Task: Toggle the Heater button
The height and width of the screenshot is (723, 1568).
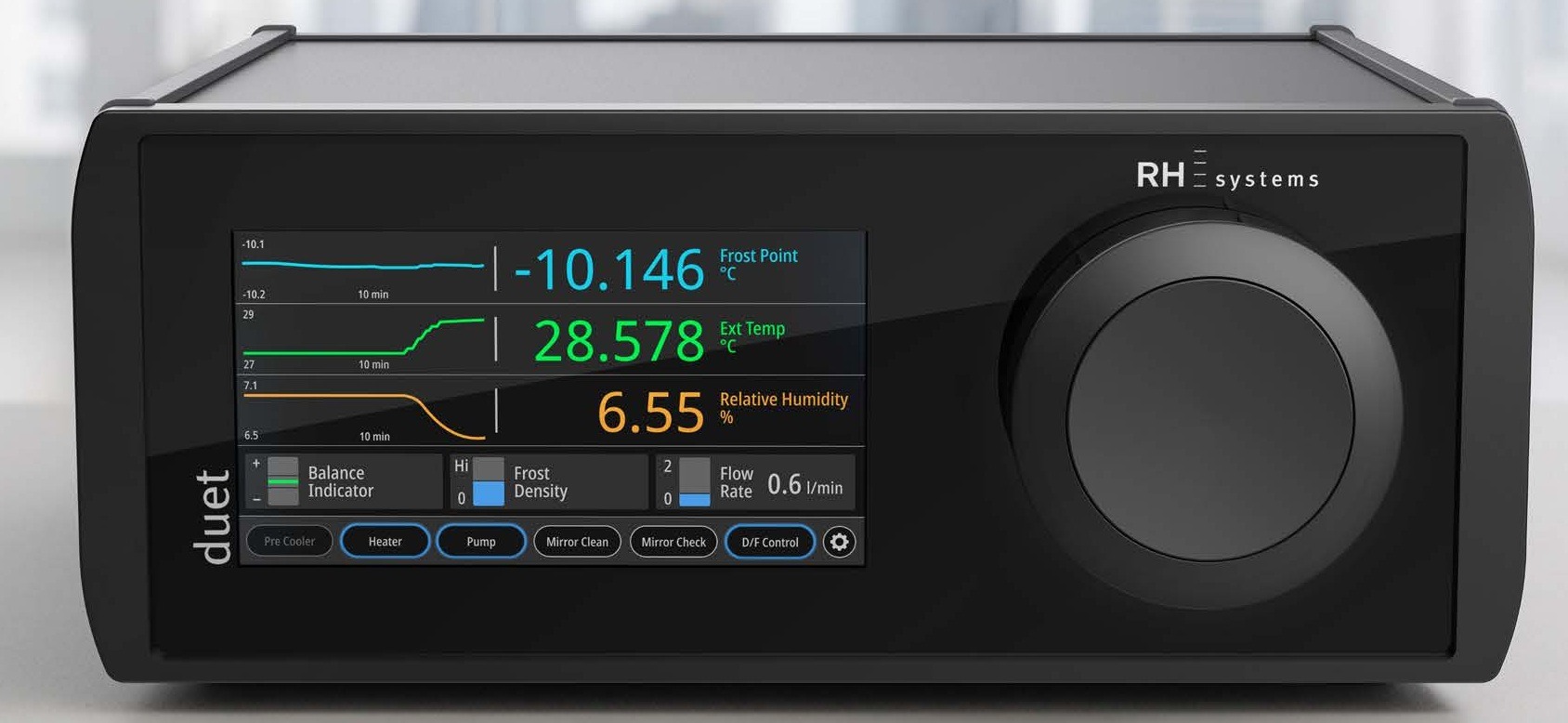Action: (385, 542)
